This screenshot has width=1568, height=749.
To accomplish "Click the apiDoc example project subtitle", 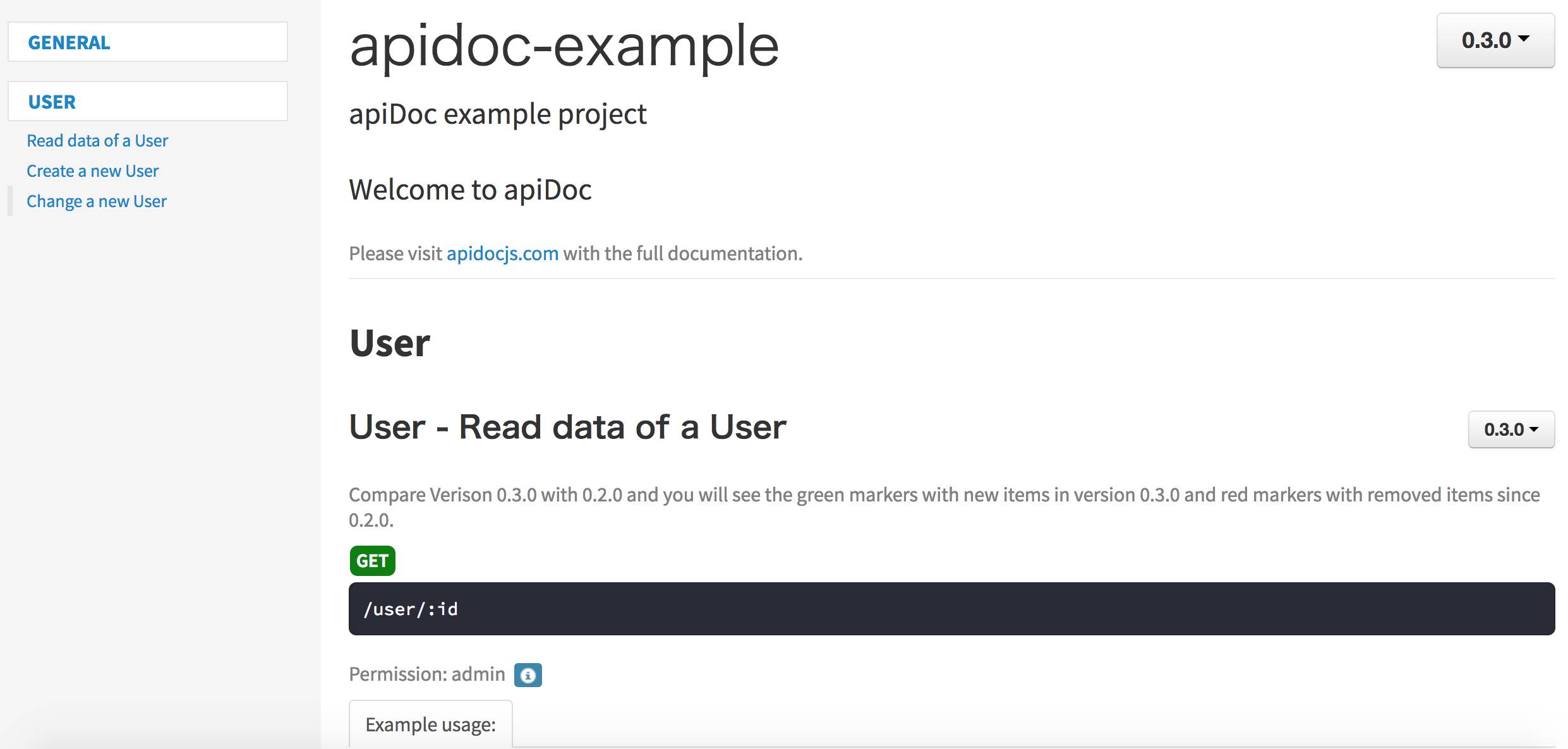I will pyautogui.click(x=497, y=114).
